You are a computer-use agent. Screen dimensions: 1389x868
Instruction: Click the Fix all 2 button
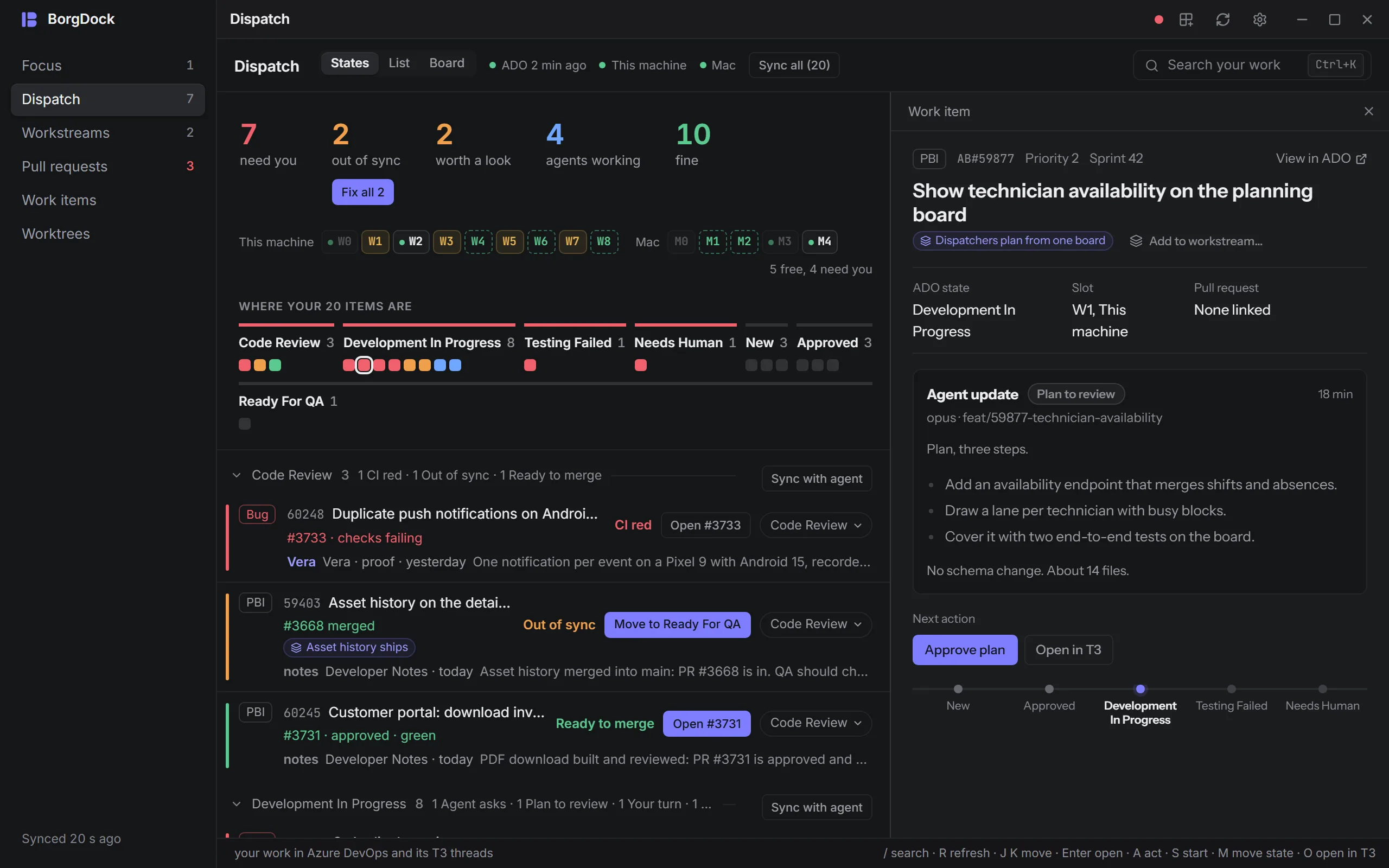click(362, 192)
